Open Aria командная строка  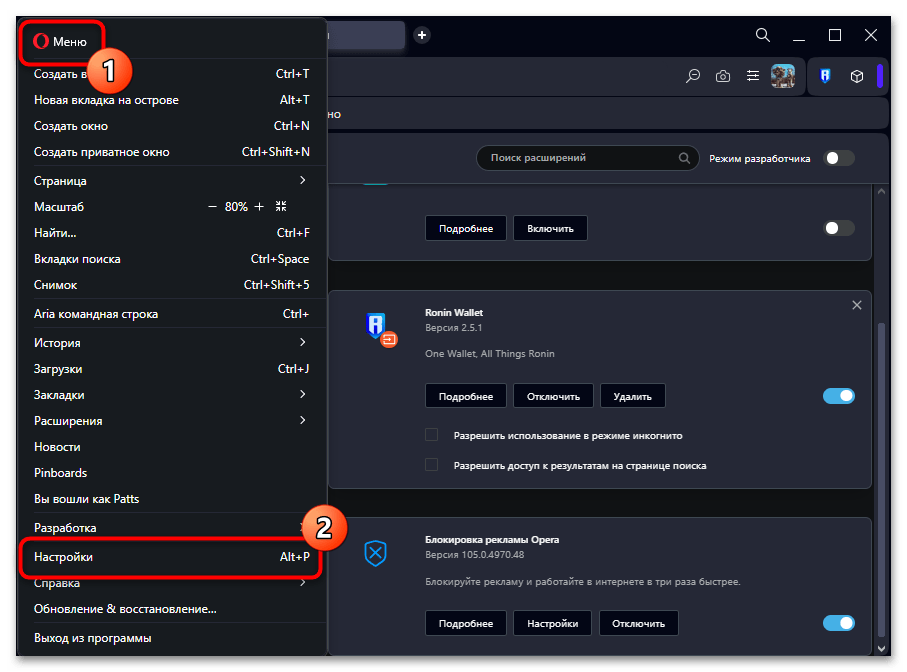[x=172, y=313]
